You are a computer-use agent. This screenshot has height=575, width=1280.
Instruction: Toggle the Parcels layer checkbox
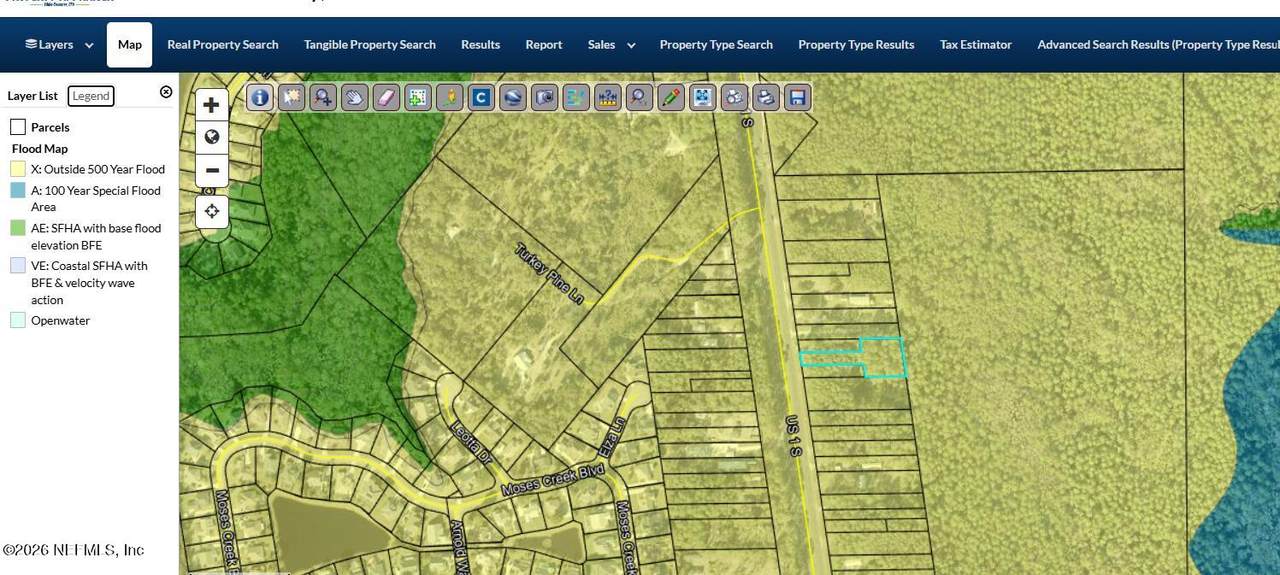[18, 127]
